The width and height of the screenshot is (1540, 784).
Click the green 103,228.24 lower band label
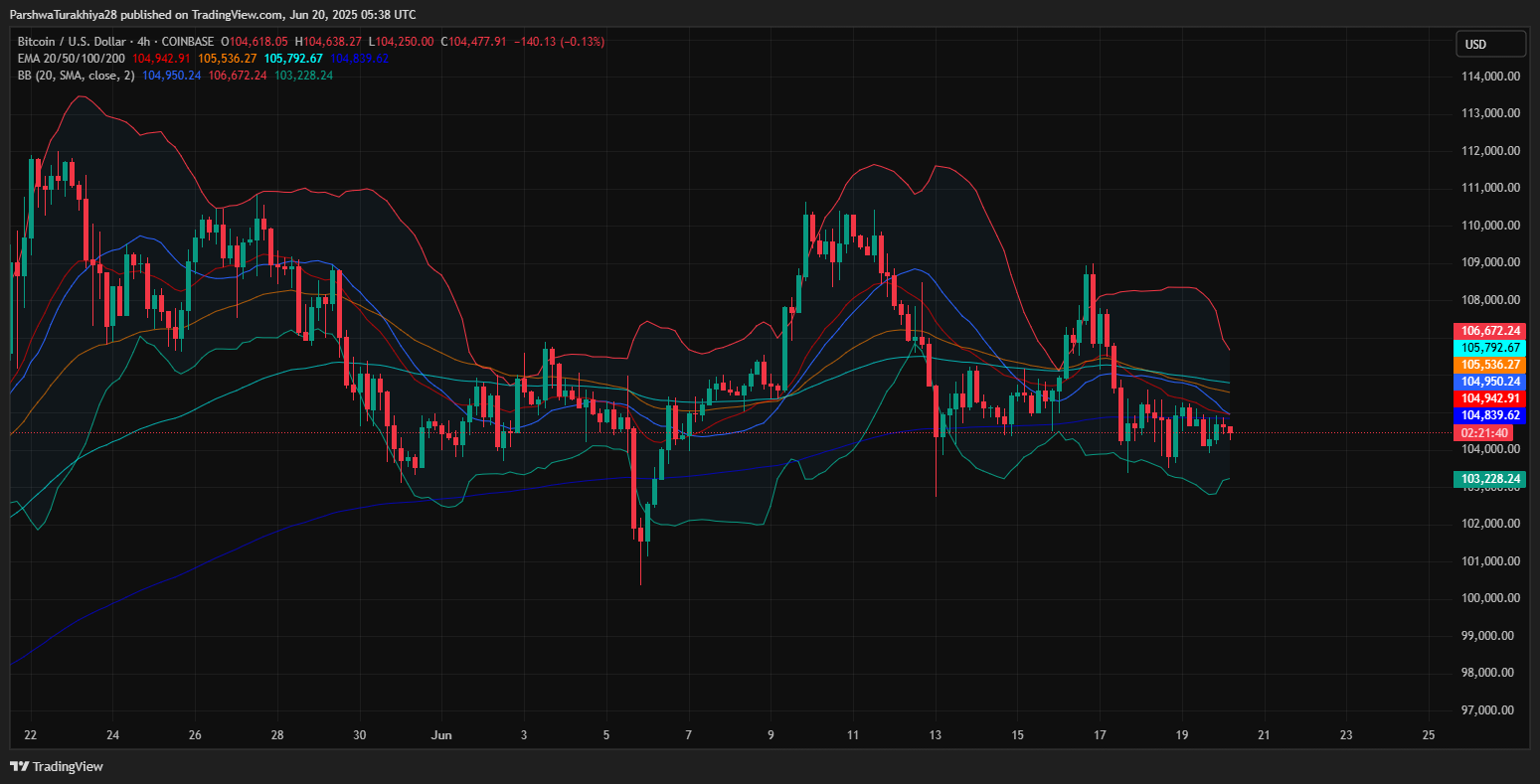[x=1489, y=479]
